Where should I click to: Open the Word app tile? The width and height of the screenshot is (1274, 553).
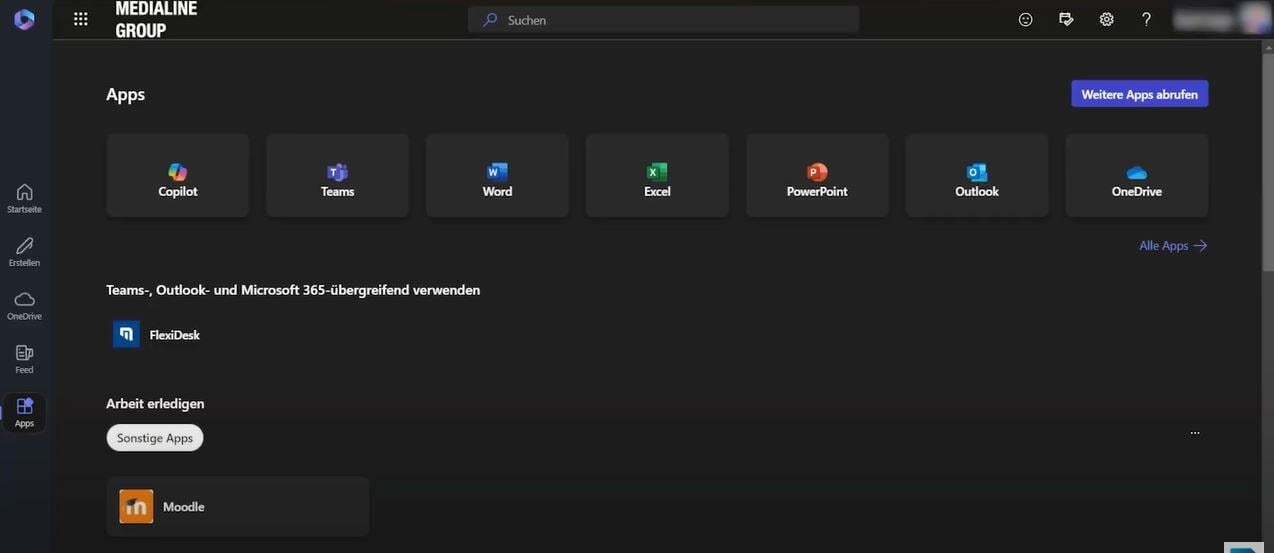pyautogui.click(x=497, y=176)
